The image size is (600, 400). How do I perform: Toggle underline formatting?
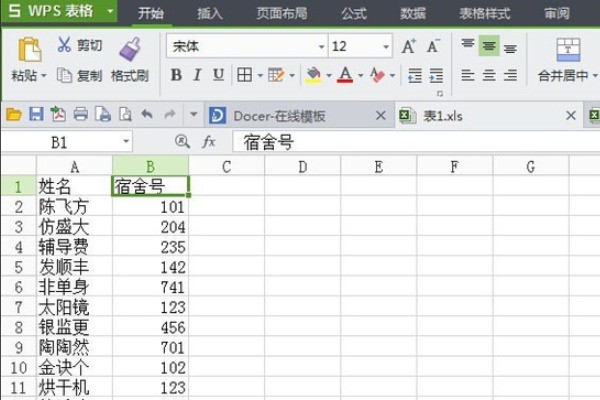click(218, 75)
